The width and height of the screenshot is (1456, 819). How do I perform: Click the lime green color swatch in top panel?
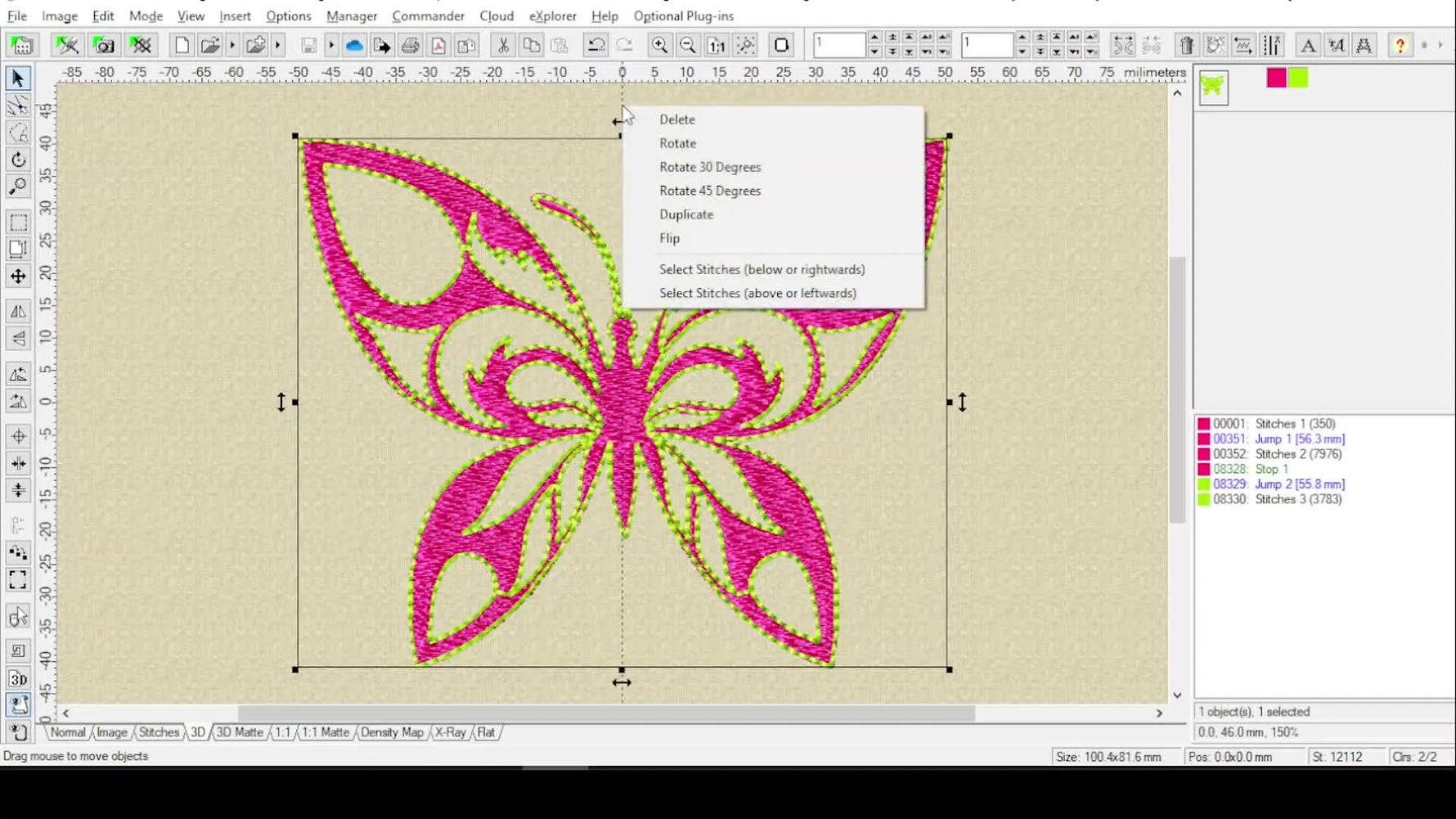pyautogui.click(x=1298, y=78)
